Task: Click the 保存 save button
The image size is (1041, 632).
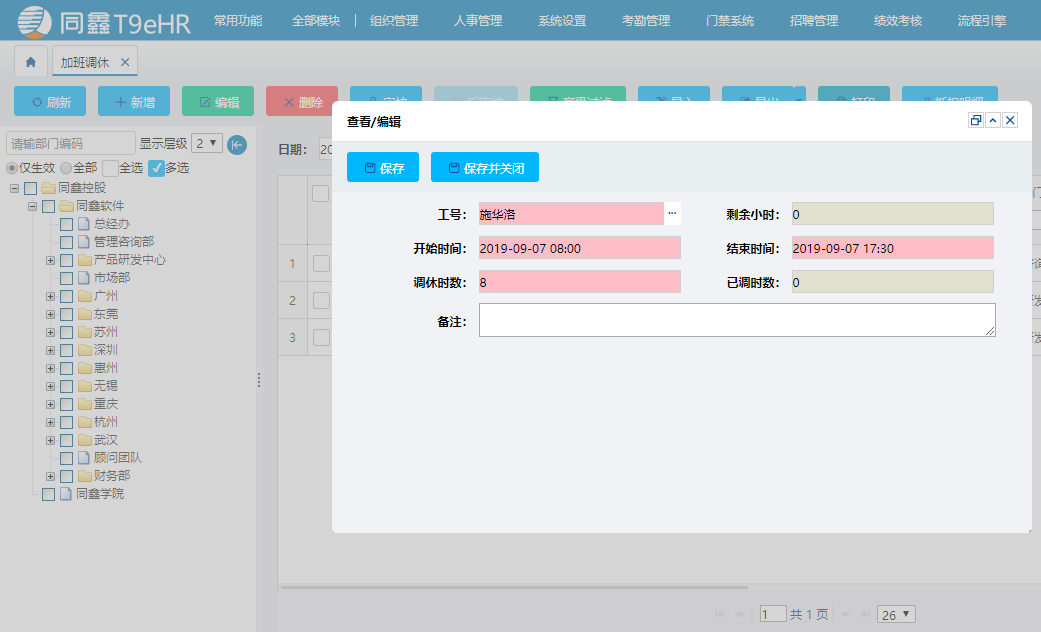Action: pos(382,167)
